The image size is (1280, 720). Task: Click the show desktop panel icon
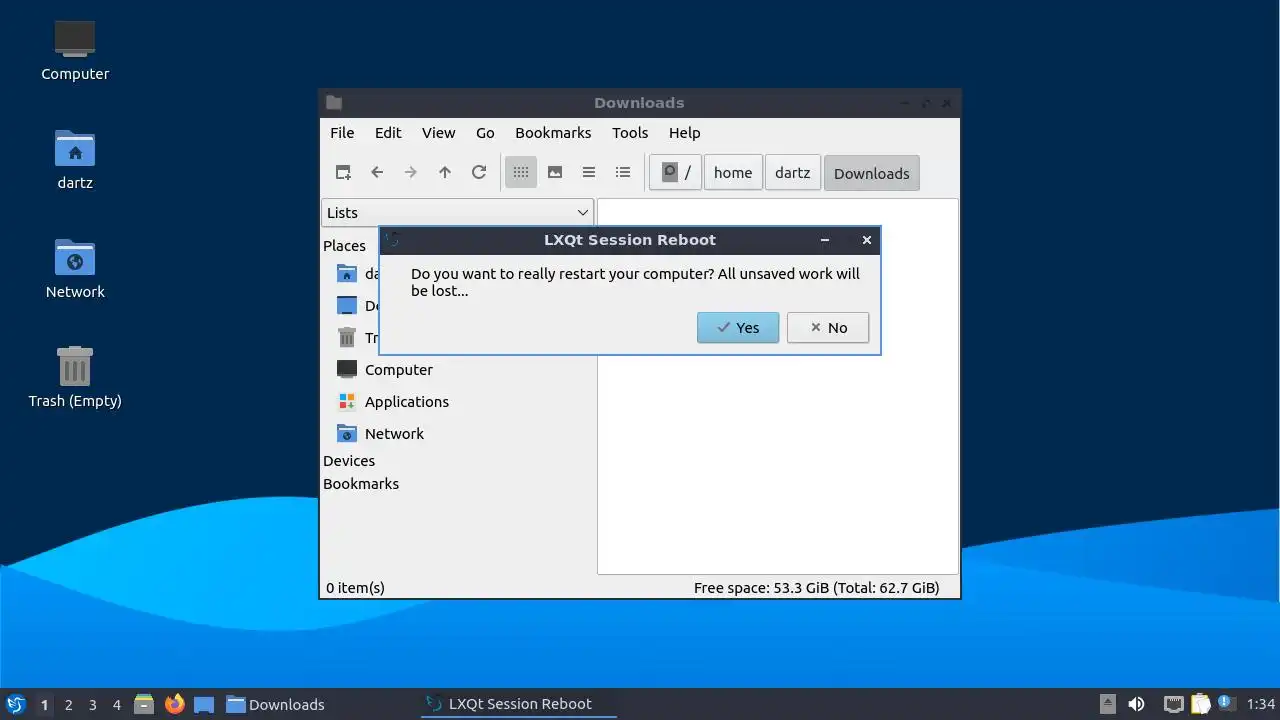pyautogui.click(x=204, y=704)
